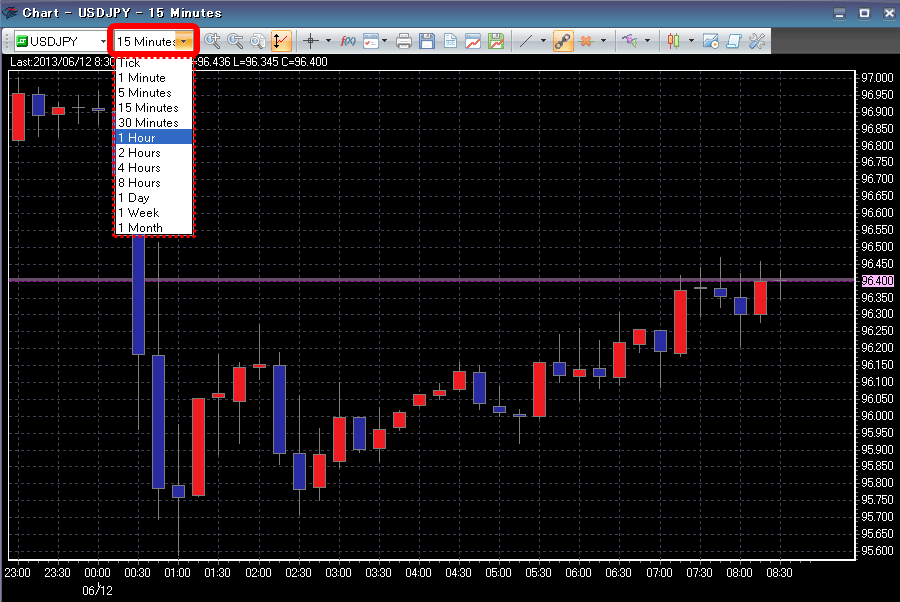Open the wrench and screwdriver settings icon
900x602 pixels.
coord(757,41)
